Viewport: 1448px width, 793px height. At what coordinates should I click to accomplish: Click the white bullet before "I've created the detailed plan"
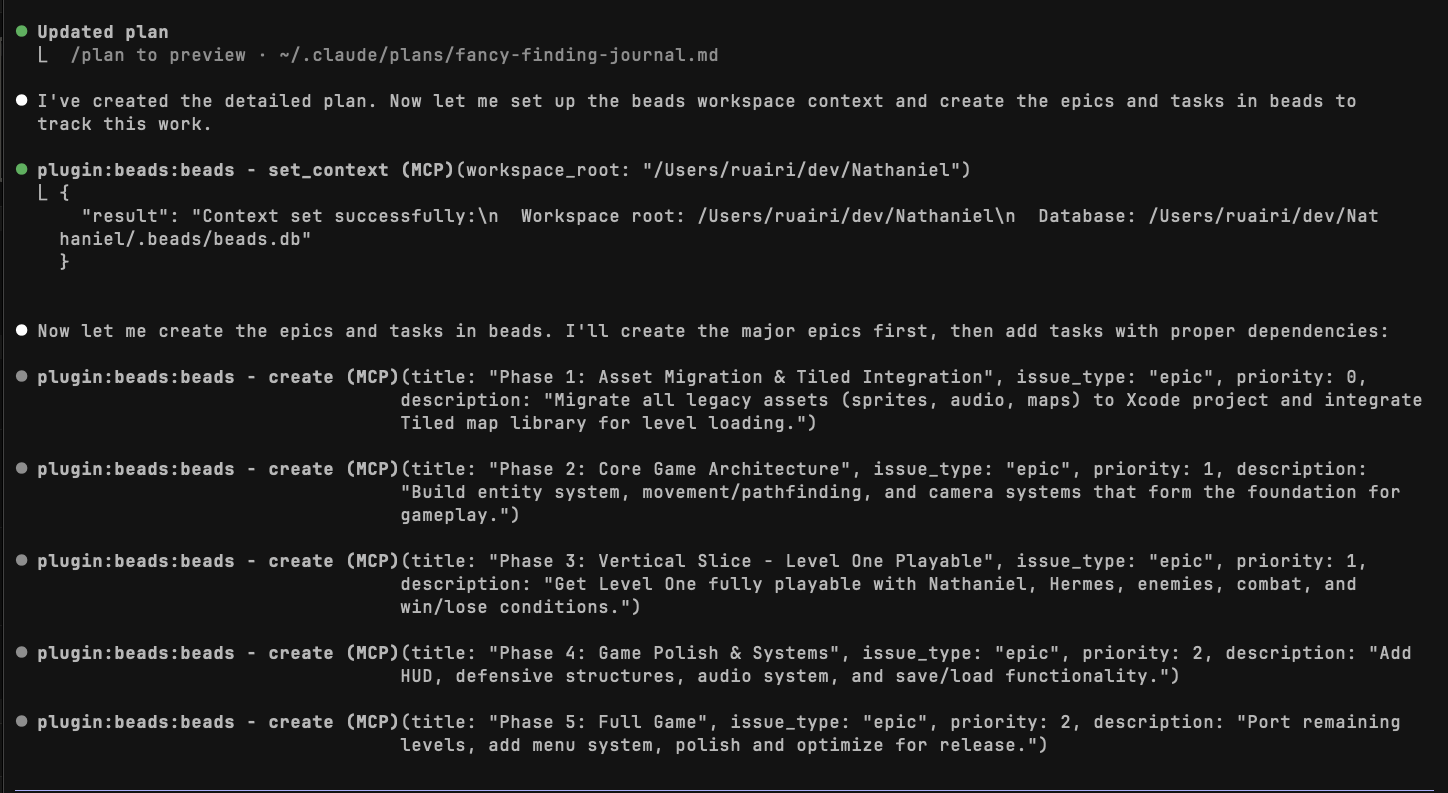pyautogui.click(x=22, y=101)
